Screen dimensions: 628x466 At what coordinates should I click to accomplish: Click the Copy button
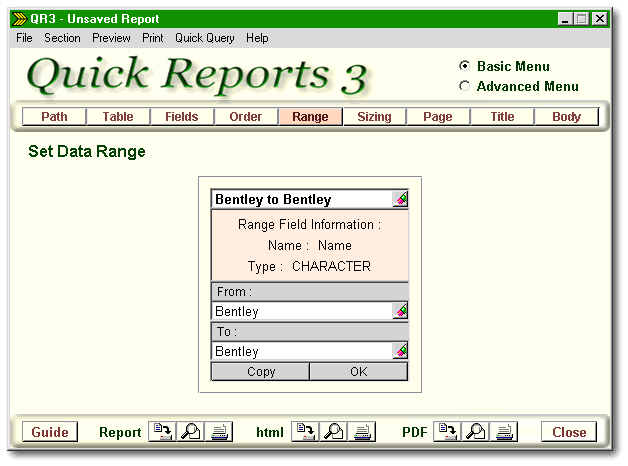tap(261, 372)
